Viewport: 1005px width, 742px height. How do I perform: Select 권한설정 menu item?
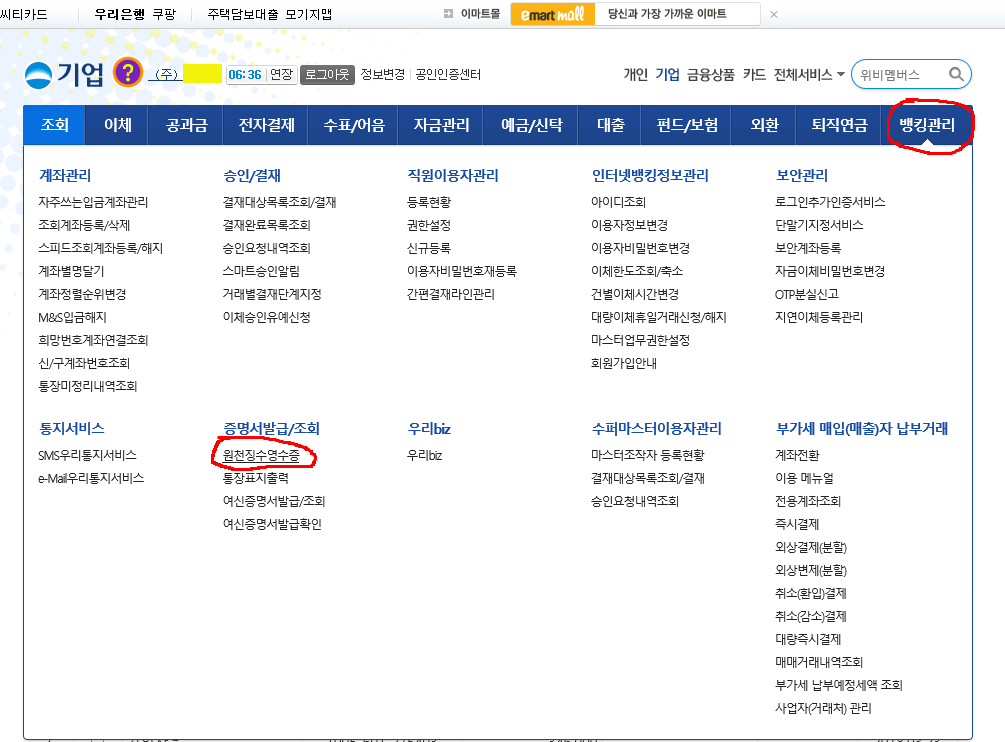click(429, 226)
